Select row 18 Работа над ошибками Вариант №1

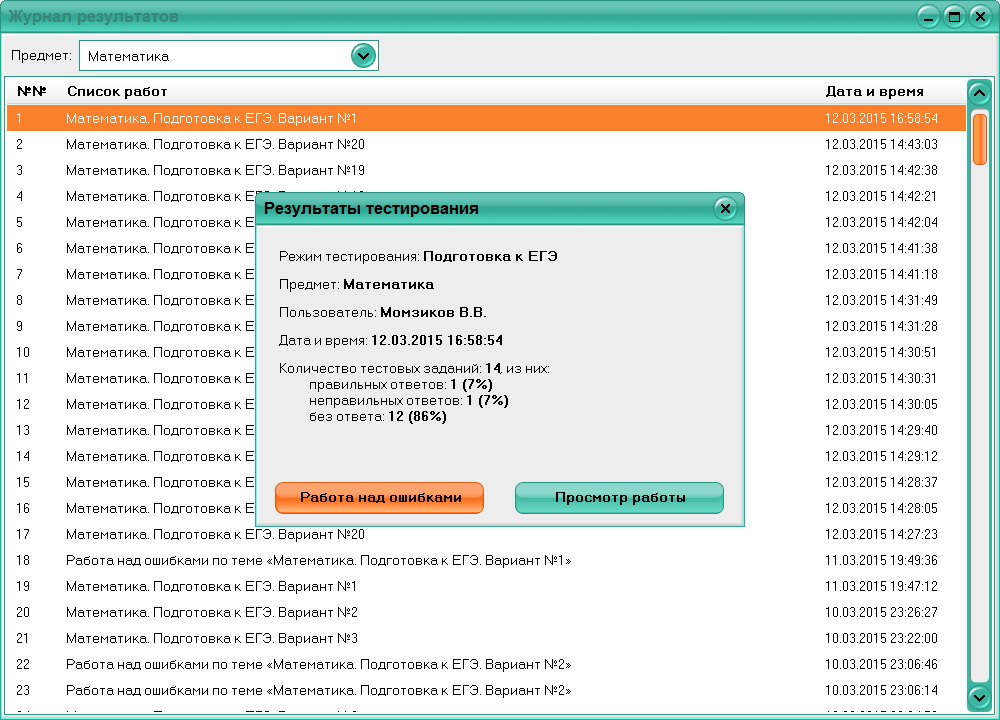(318, 560)
